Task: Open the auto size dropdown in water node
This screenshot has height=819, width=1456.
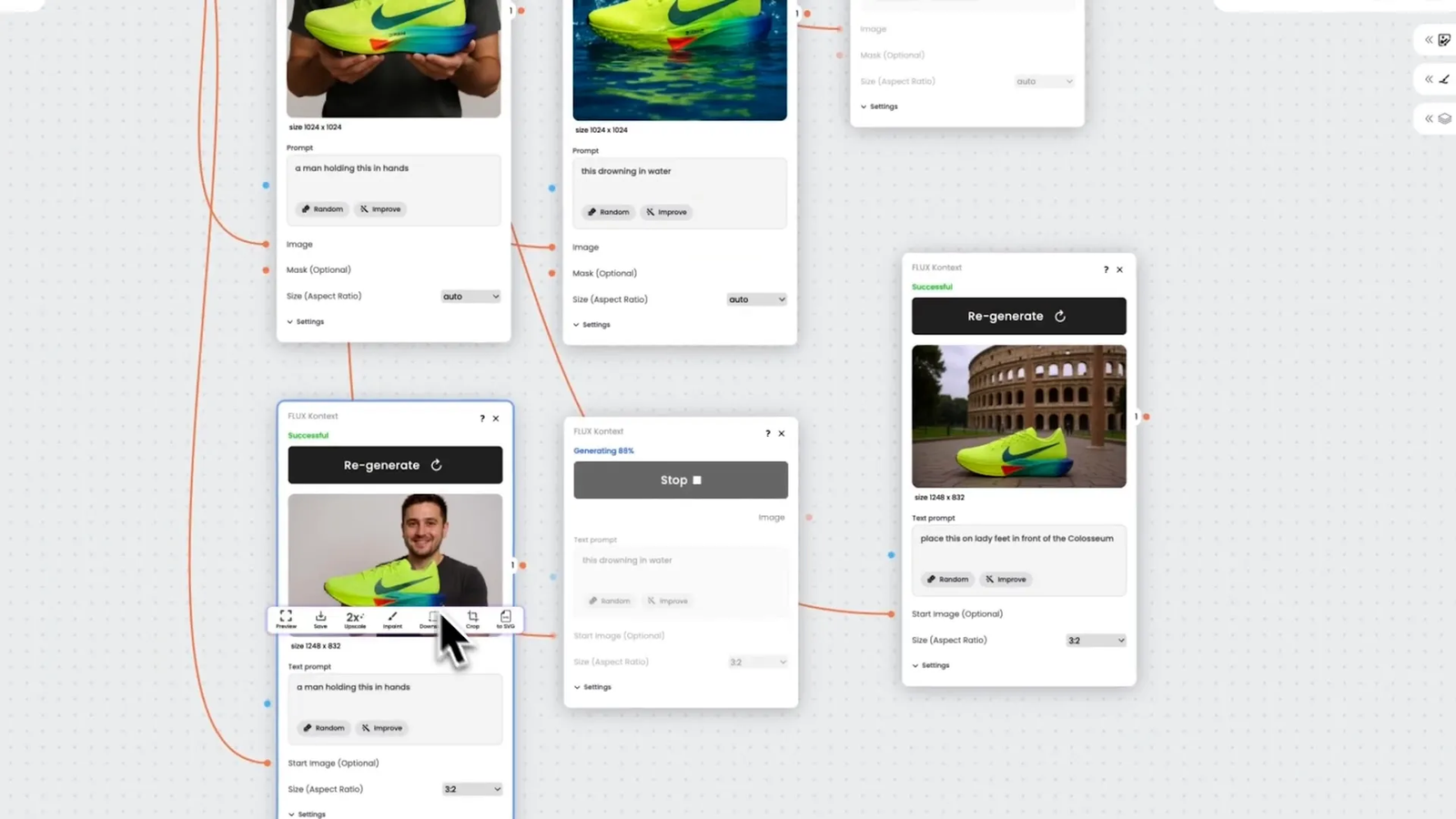Action: pyautogui.click(x=756, y=299)
